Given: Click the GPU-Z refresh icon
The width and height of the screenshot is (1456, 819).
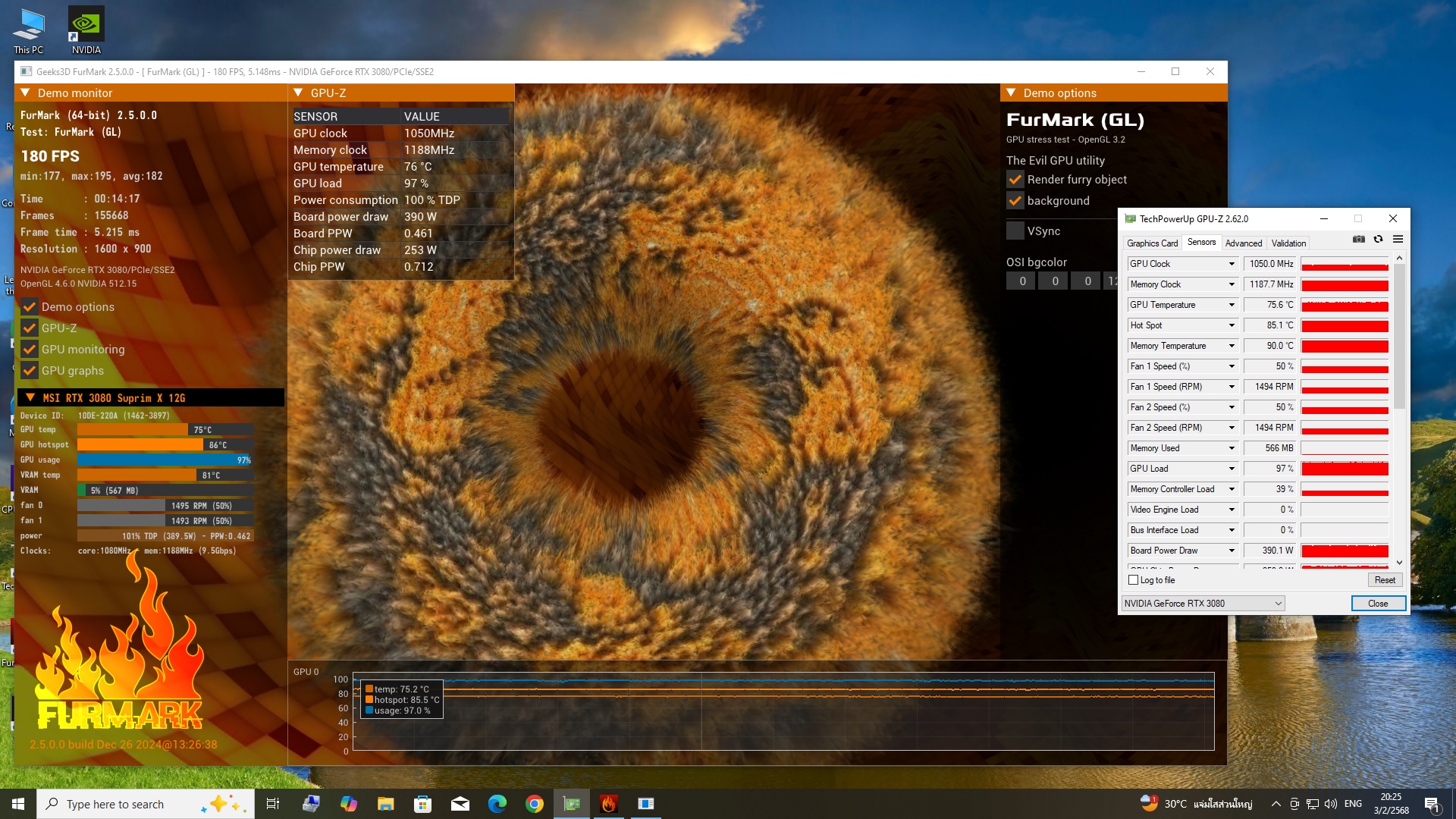Looking at the screenshot, I should click(x=1378, y=239).
